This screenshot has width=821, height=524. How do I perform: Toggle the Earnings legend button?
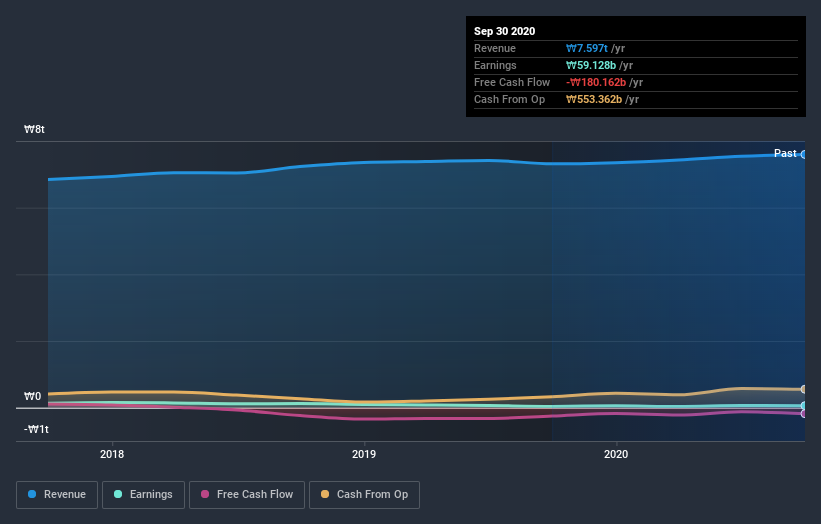coord(143,495)
